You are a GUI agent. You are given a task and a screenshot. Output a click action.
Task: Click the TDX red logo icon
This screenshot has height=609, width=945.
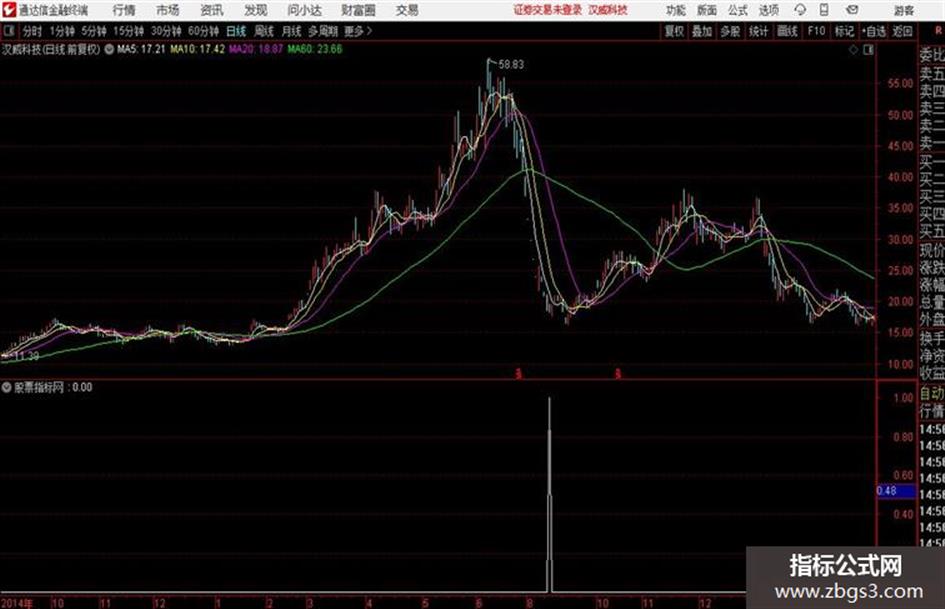pyautogui.click(x=9, y=10)
